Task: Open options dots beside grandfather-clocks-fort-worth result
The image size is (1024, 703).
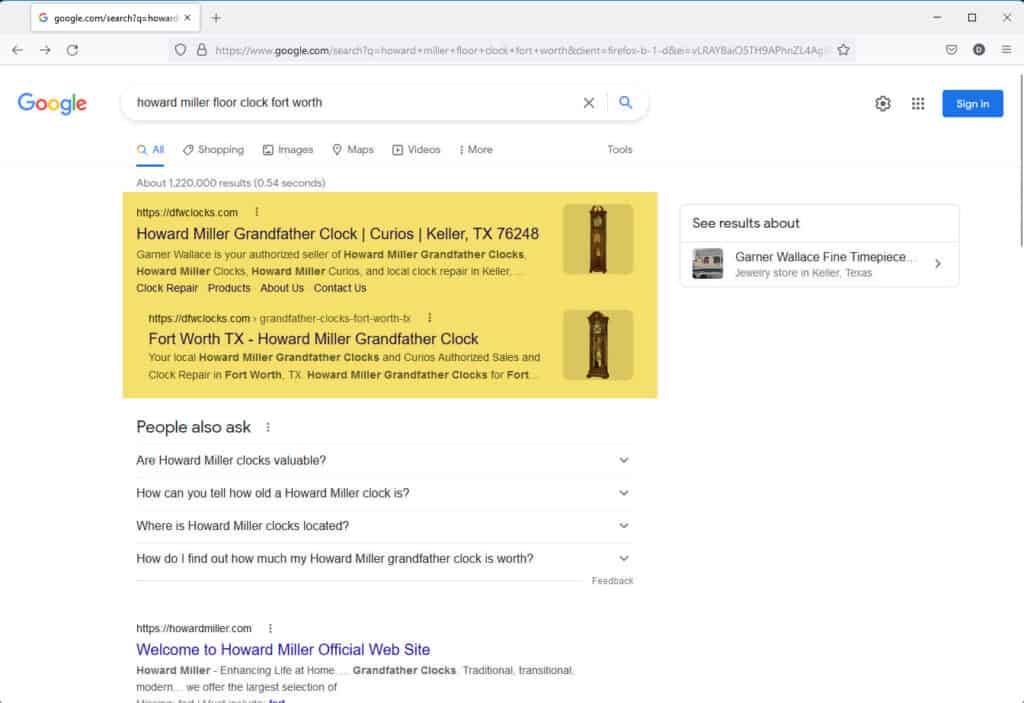Action: tap(429, 318)
